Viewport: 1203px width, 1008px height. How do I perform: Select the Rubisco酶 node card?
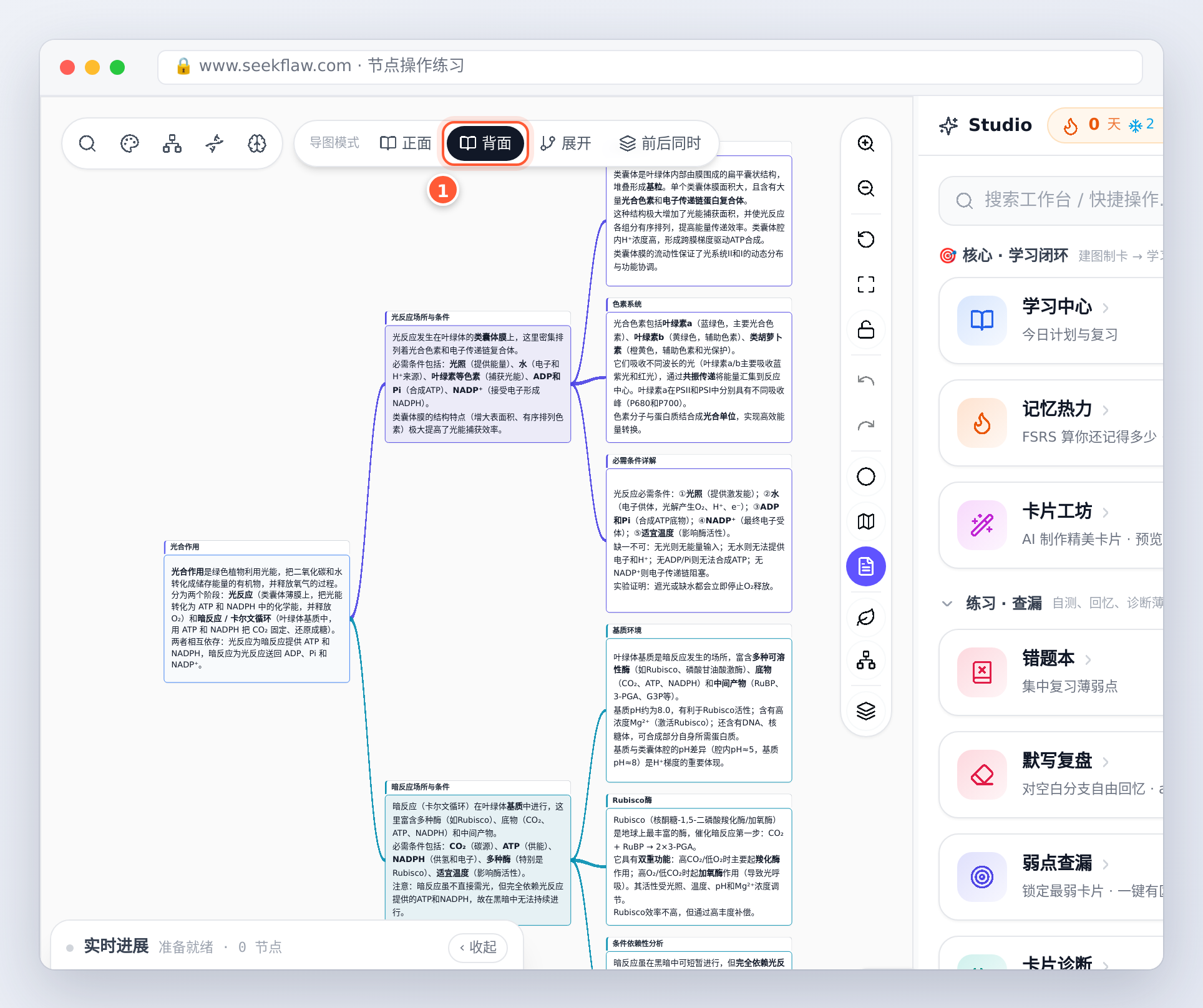(699, 860)
